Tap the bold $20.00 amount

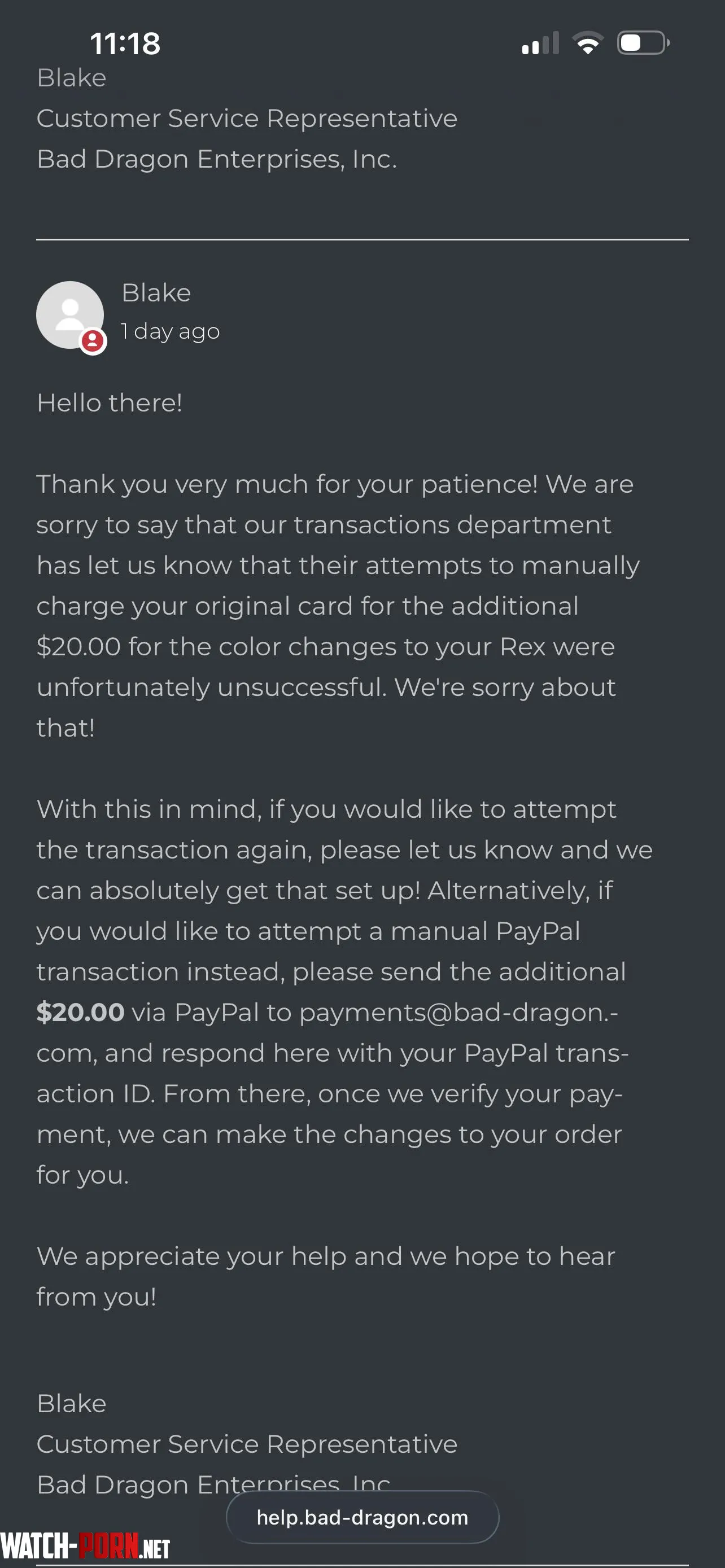pos(80,1012)
